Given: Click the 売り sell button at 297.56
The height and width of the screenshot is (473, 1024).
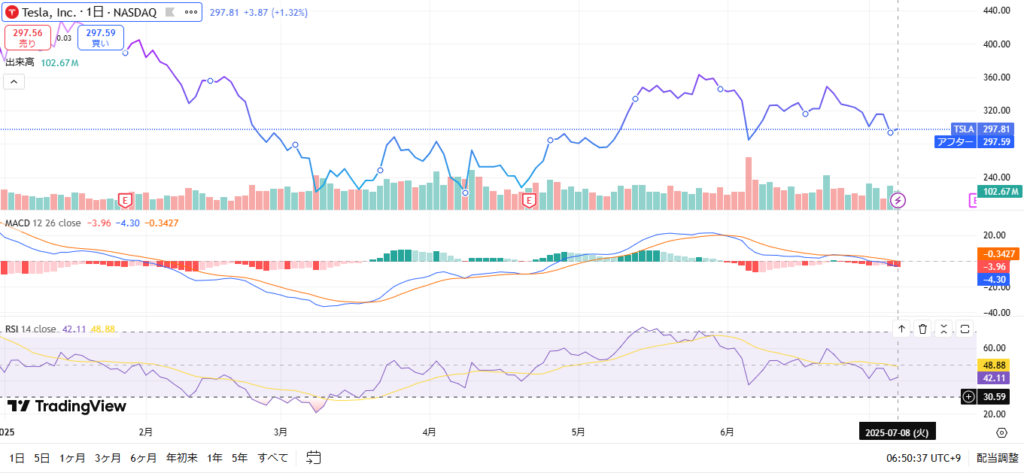Looking at the screenshot, I should [x=26, y=38].
